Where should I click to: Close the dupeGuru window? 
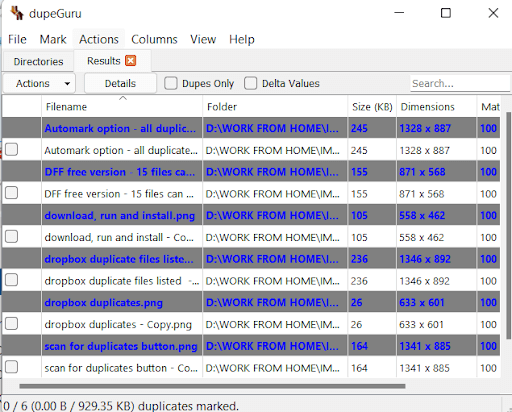pos(493,13)
